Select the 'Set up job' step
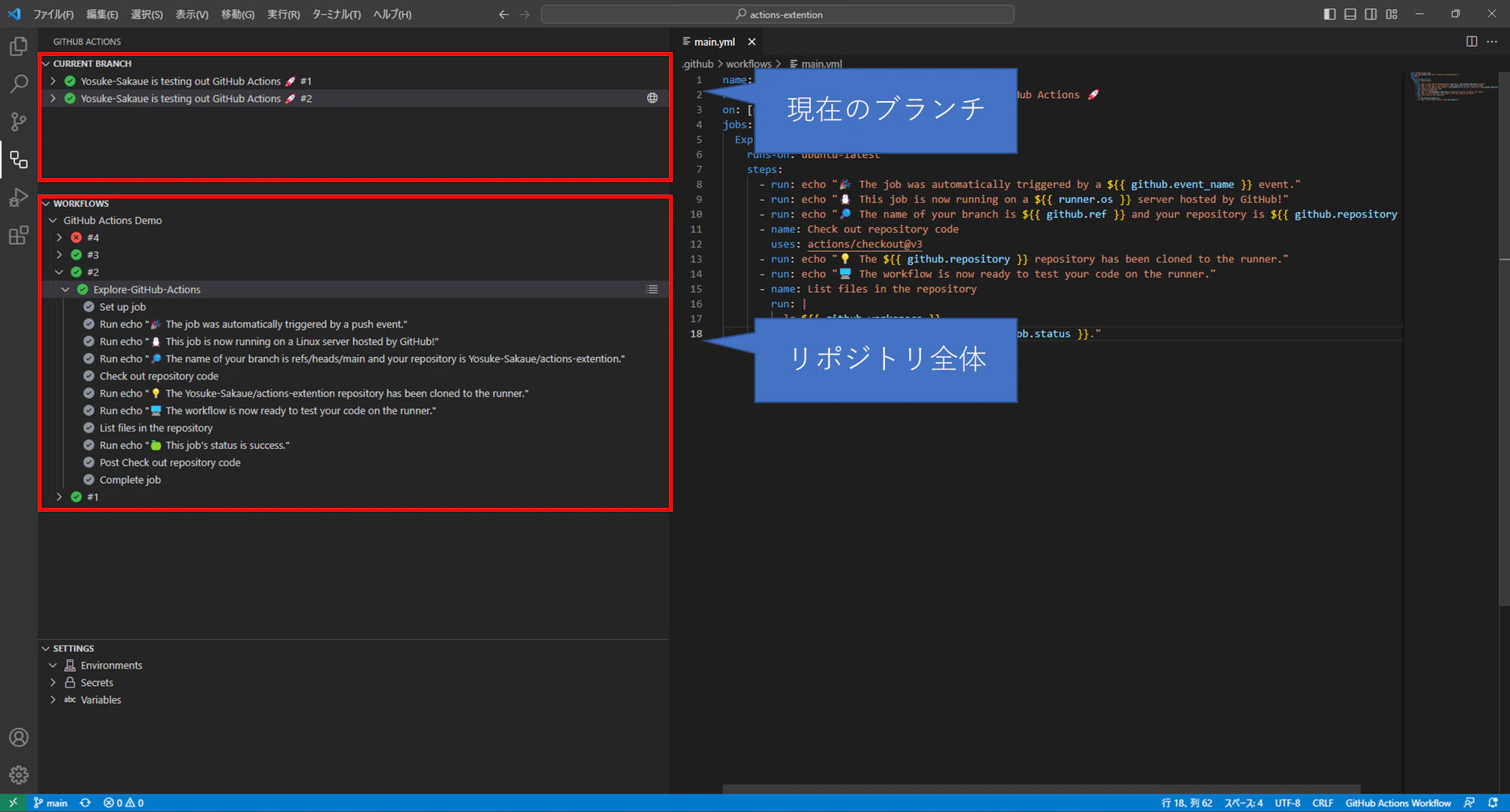The image size is (1510, 812). click(122, 307)
